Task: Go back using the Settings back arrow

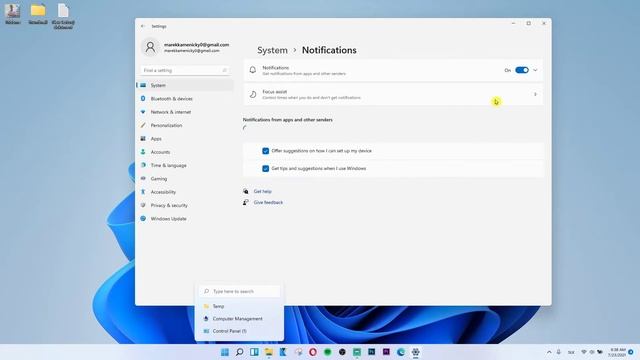Action: 142,26
